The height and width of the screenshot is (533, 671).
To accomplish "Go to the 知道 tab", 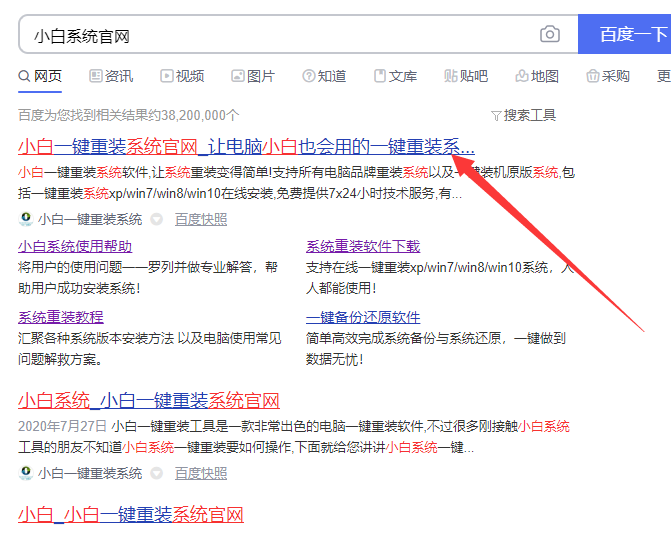I will [324, 76].
